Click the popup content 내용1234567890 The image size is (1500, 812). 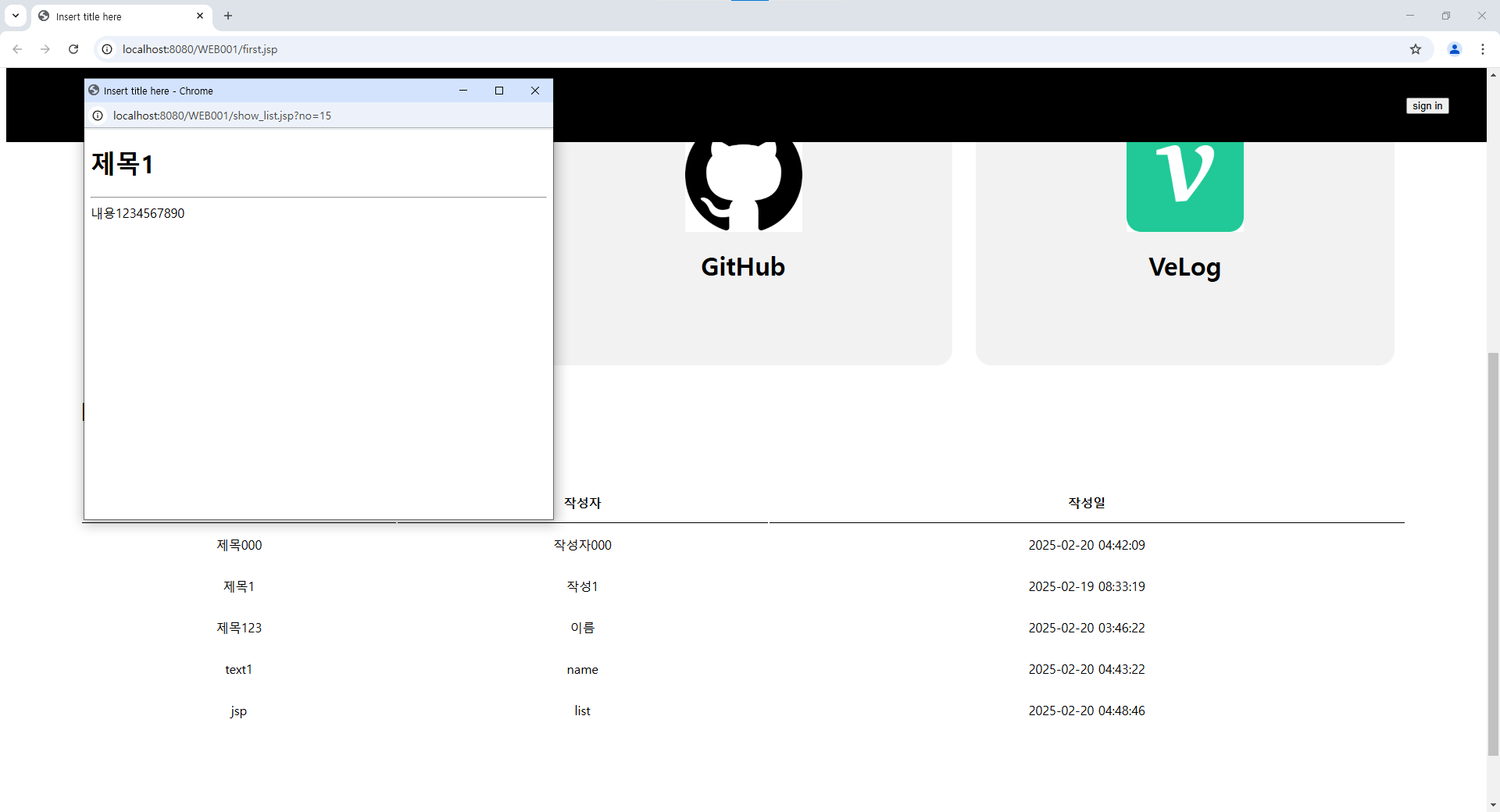(x=138, y=213)
